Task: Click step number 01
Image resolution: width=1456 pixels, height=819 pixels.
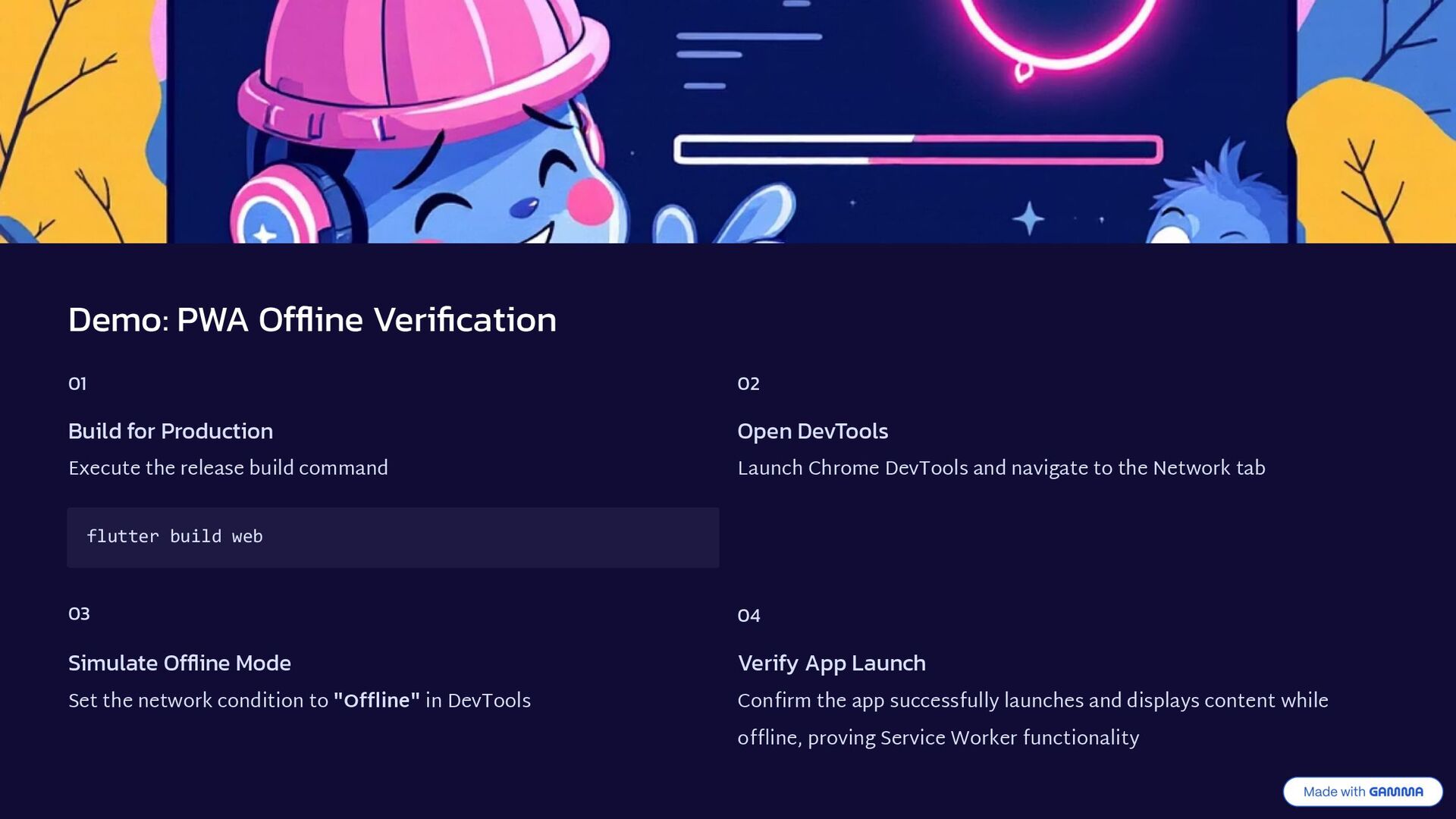Action: point(77,384)
